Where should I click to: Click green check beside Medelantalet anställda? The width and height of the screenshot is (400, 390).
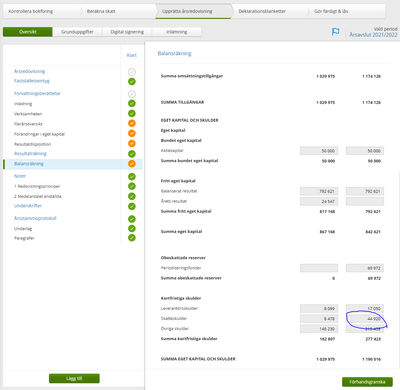click(x=132, y=196)
